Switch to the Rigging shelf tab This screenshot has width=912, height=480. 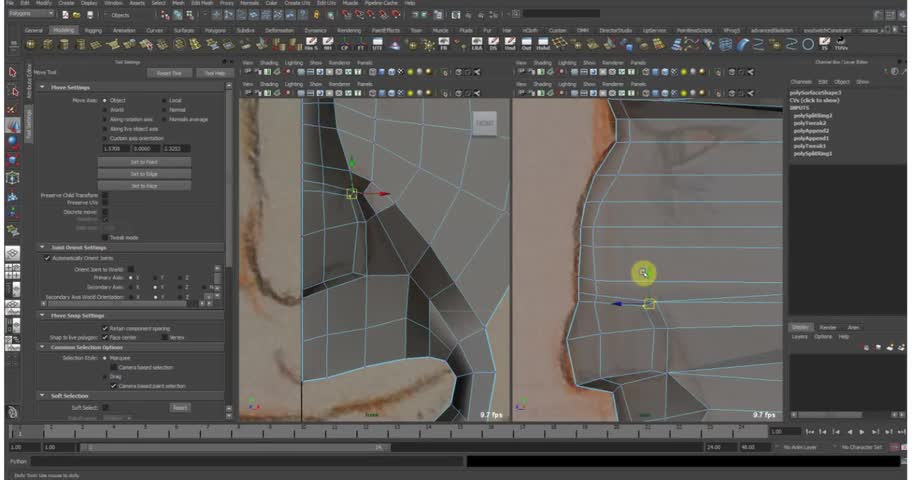click(x=92, y=30)
